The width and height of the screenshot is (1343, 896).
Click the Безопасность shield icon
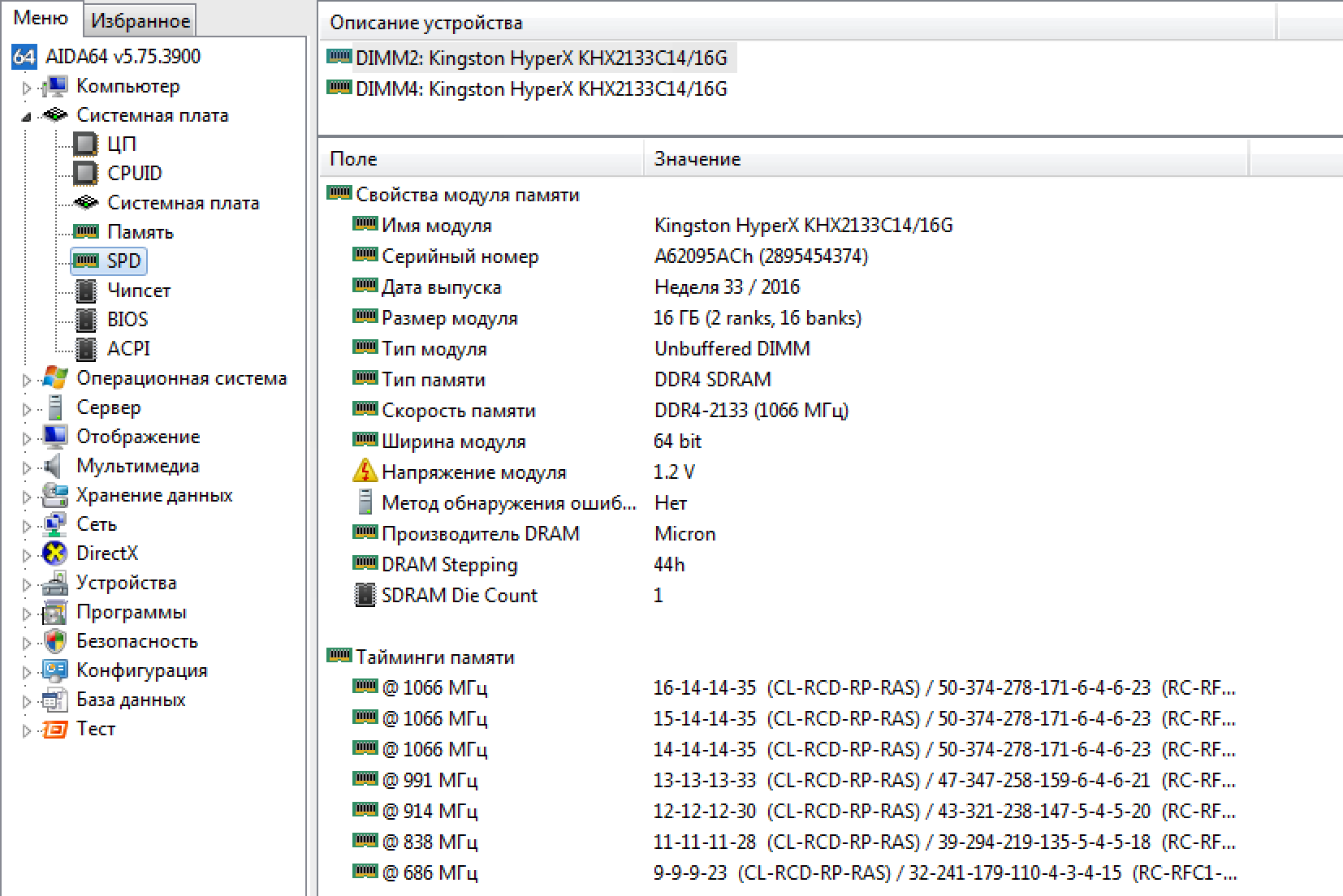pyautogui.click(x=54, y=641)
